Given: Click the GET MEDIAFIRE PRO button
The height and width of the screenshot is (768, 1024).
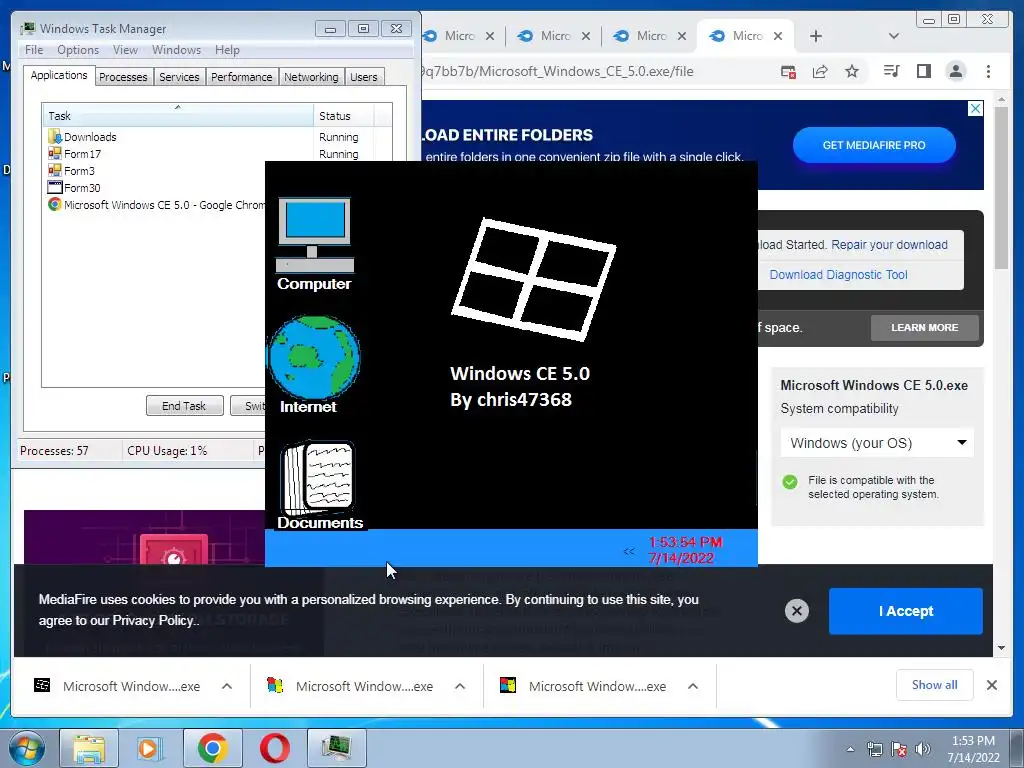Looking at the screenshot, I should [874, 145].
